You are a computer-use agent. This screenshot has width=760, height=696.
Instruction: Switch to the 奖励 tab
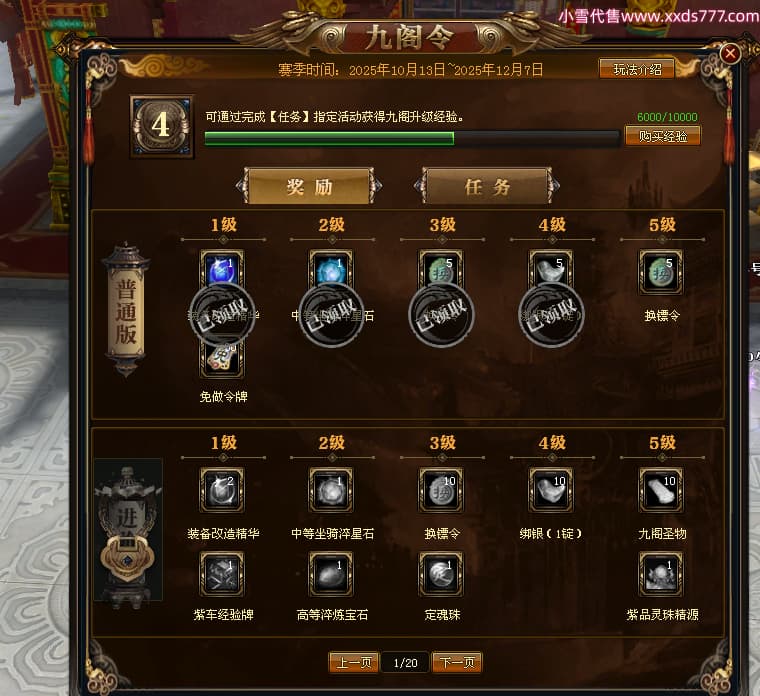(309, 186)
